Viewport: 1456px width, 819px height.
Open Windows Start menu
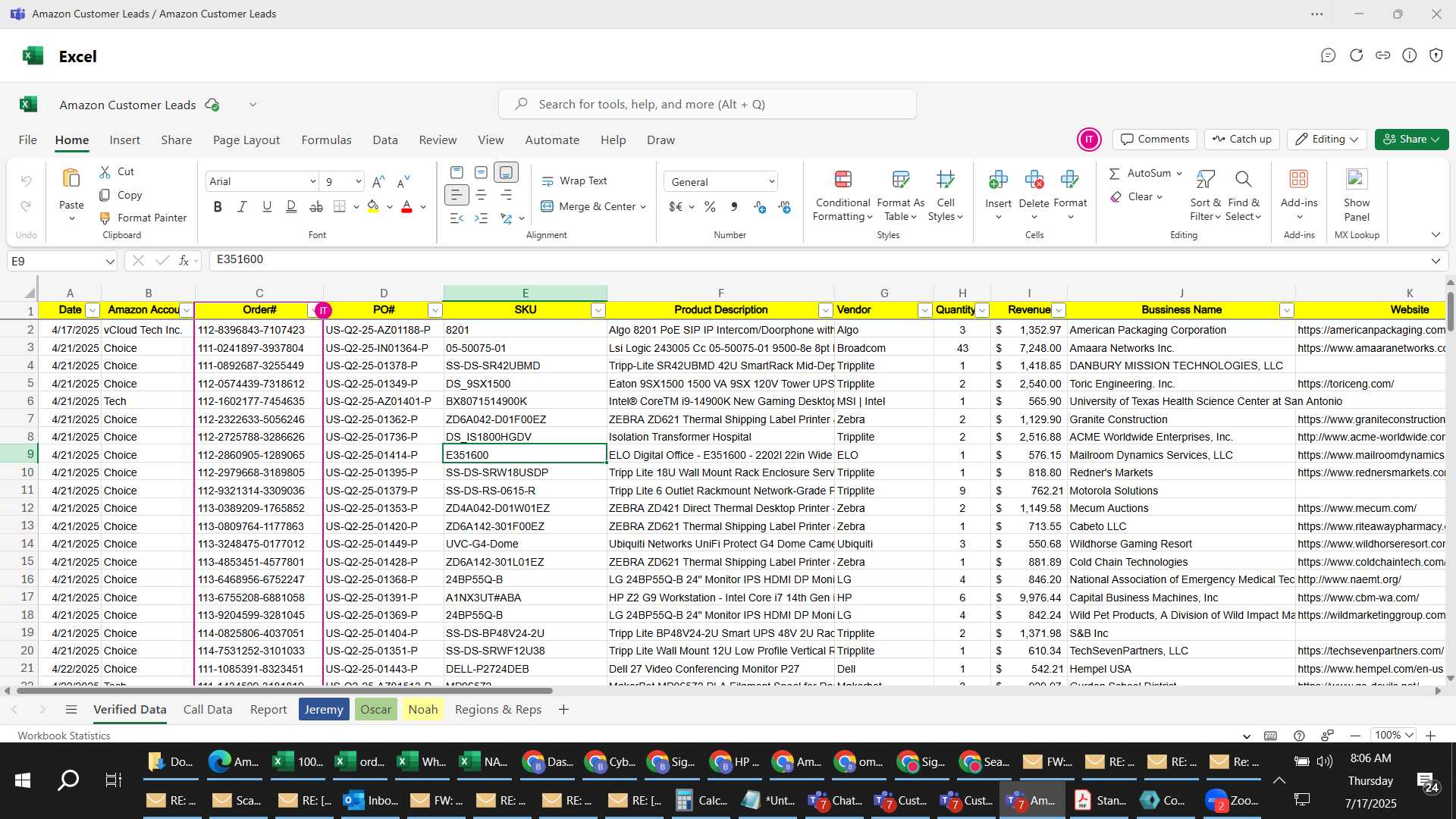(23, 780)
